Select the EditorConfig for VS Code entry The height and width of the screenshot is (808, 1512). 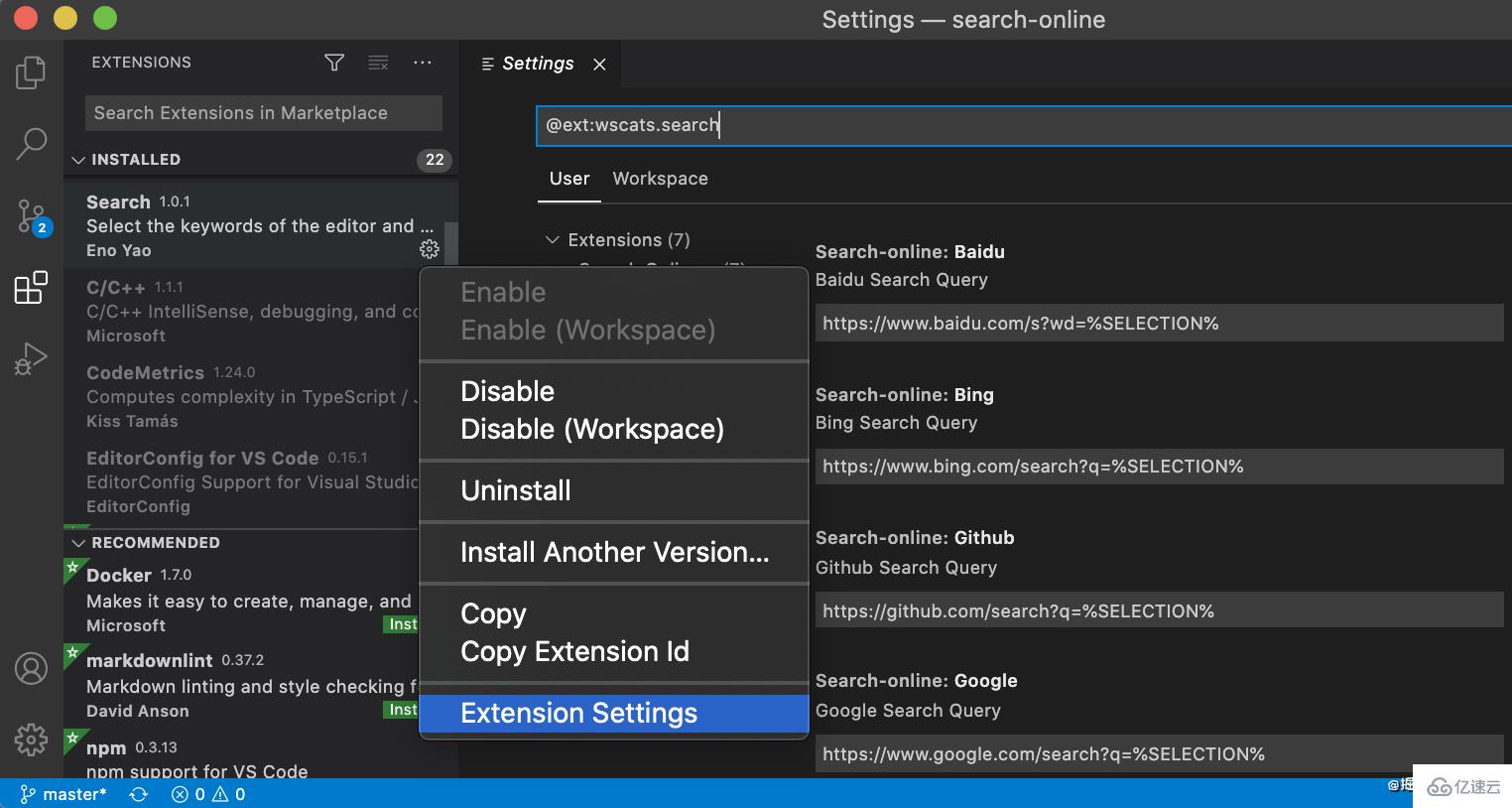[x=241, y=481]
